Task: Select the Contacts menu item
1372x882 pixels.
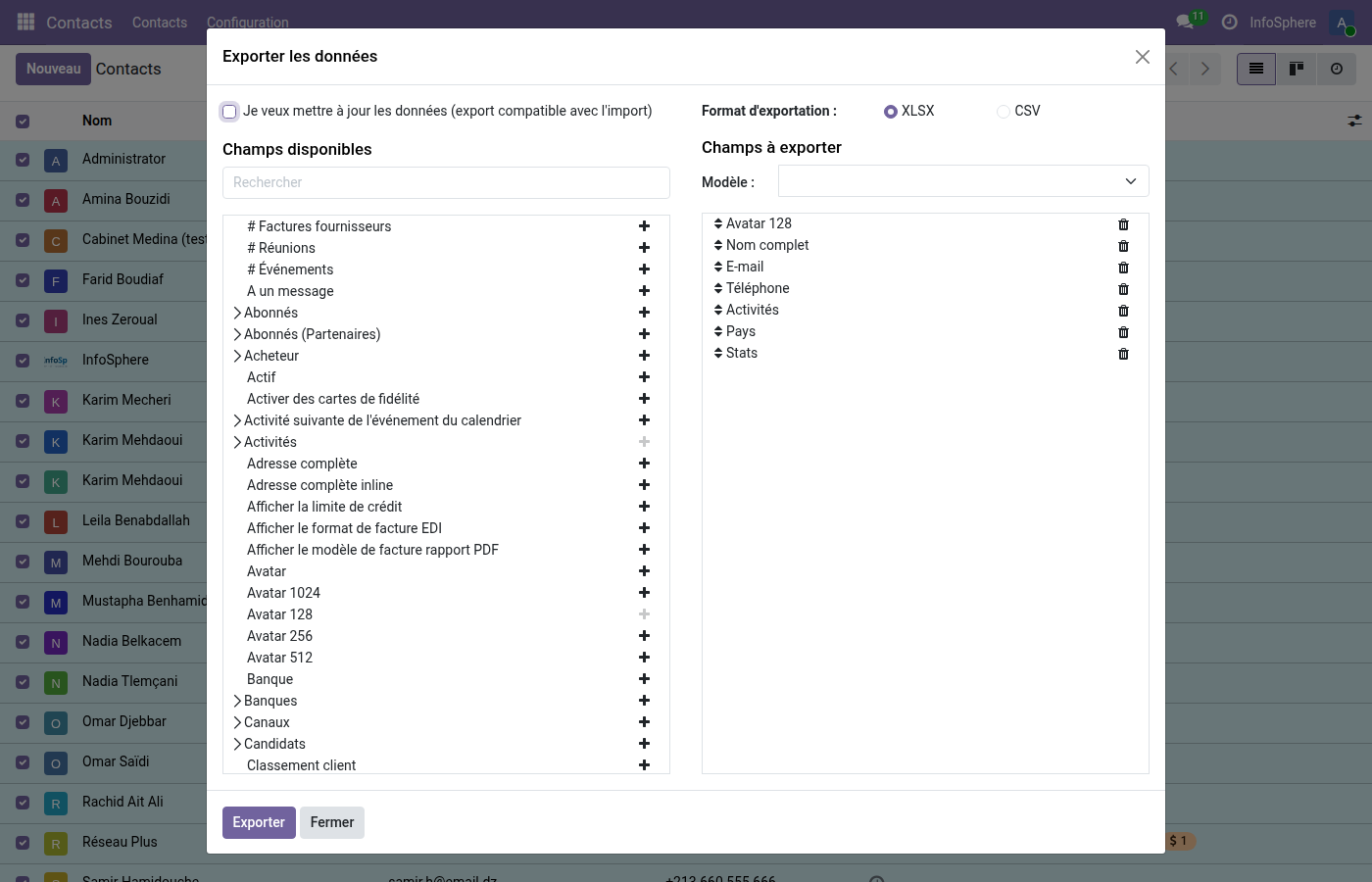Action: click(x=159, y=22)
